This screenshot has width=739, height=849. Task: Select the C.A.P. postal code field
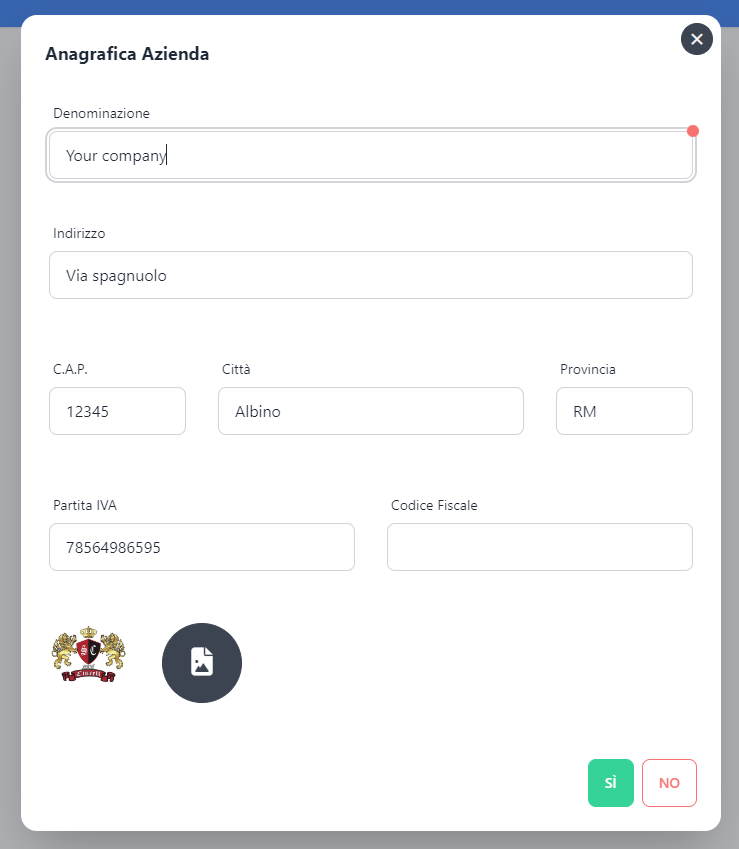pyautogui.click(x=117, y=411)
